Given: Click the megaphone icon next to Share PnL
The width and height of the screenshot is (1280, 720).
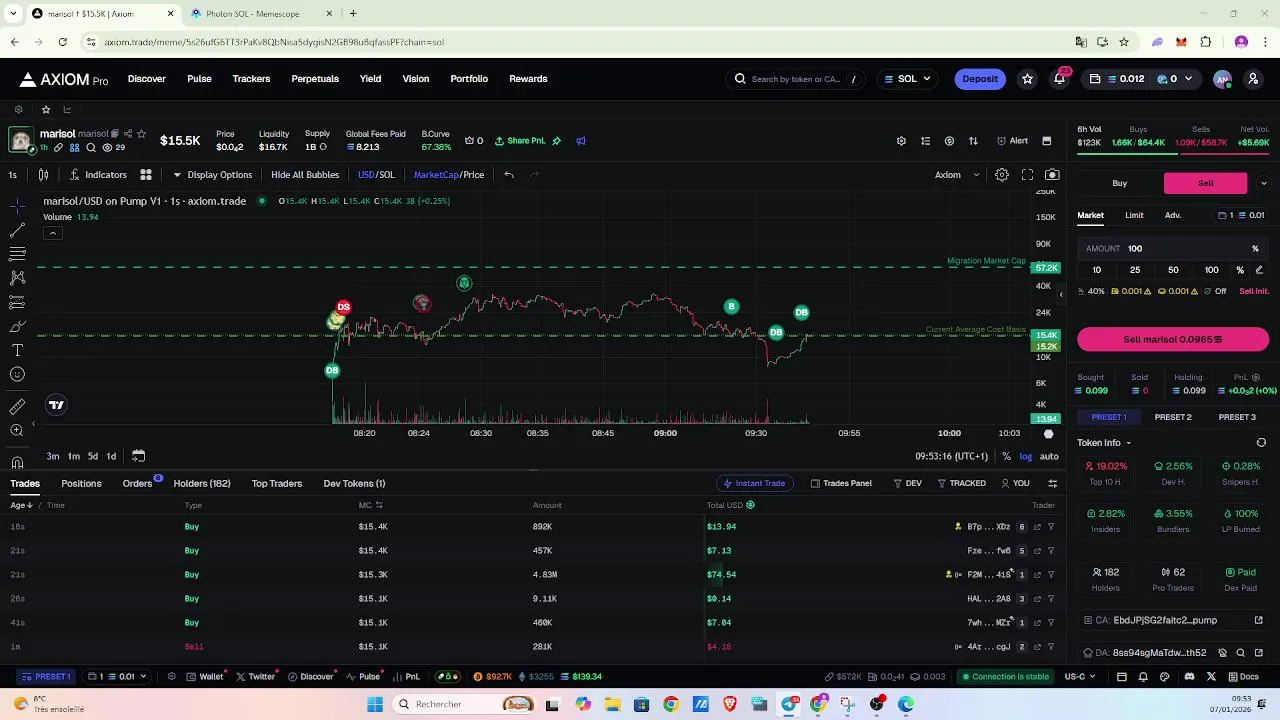Looking at the screenshot, I should (581, 141).
